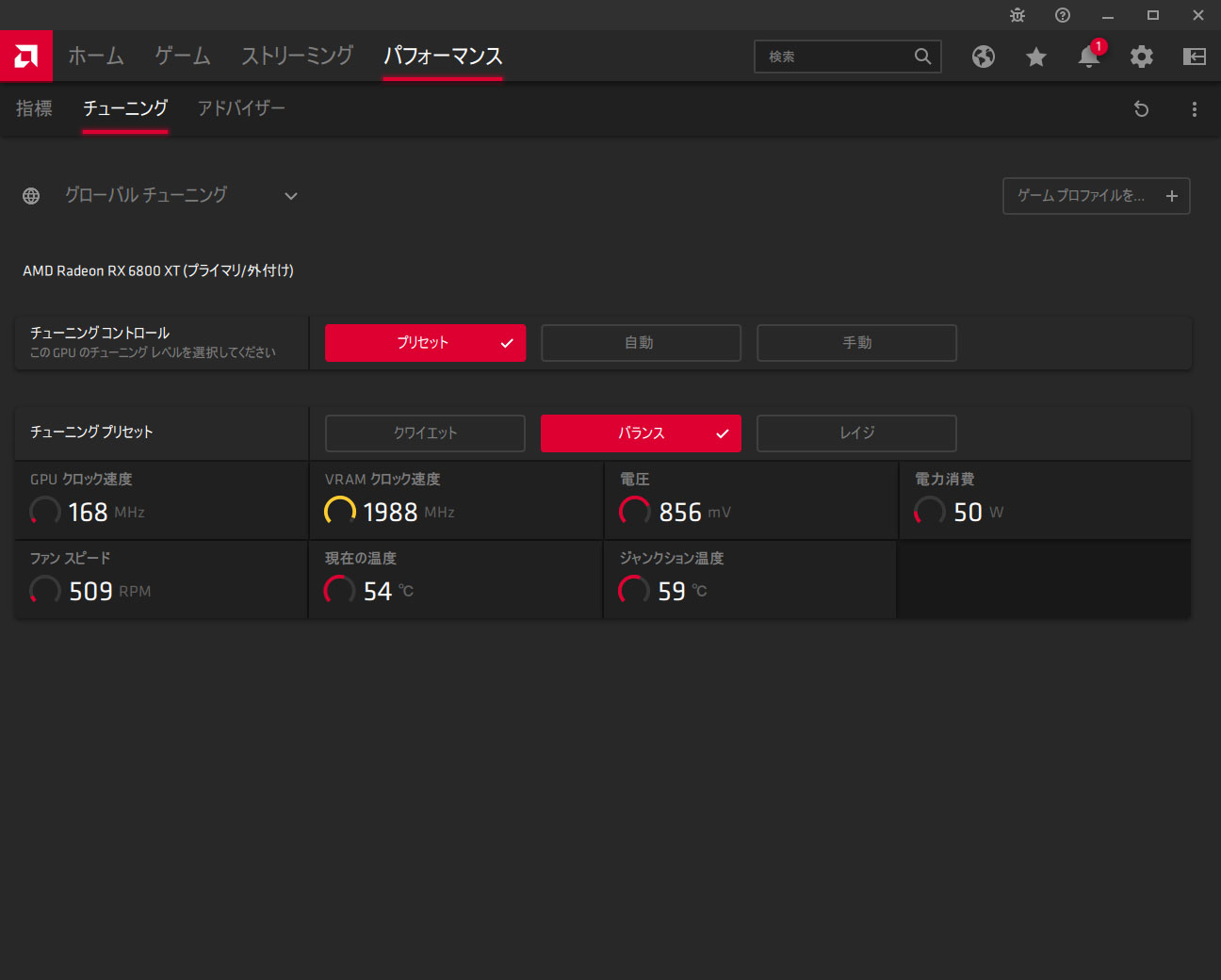
Task: Toggle the sidebar panel icon
Action: [x=1195, y=57]
